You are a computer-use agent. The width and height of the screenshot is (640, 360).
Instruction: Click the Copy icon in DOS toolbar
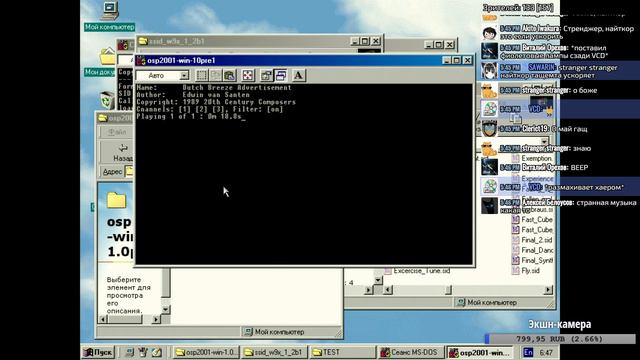[x=216, y=76]
